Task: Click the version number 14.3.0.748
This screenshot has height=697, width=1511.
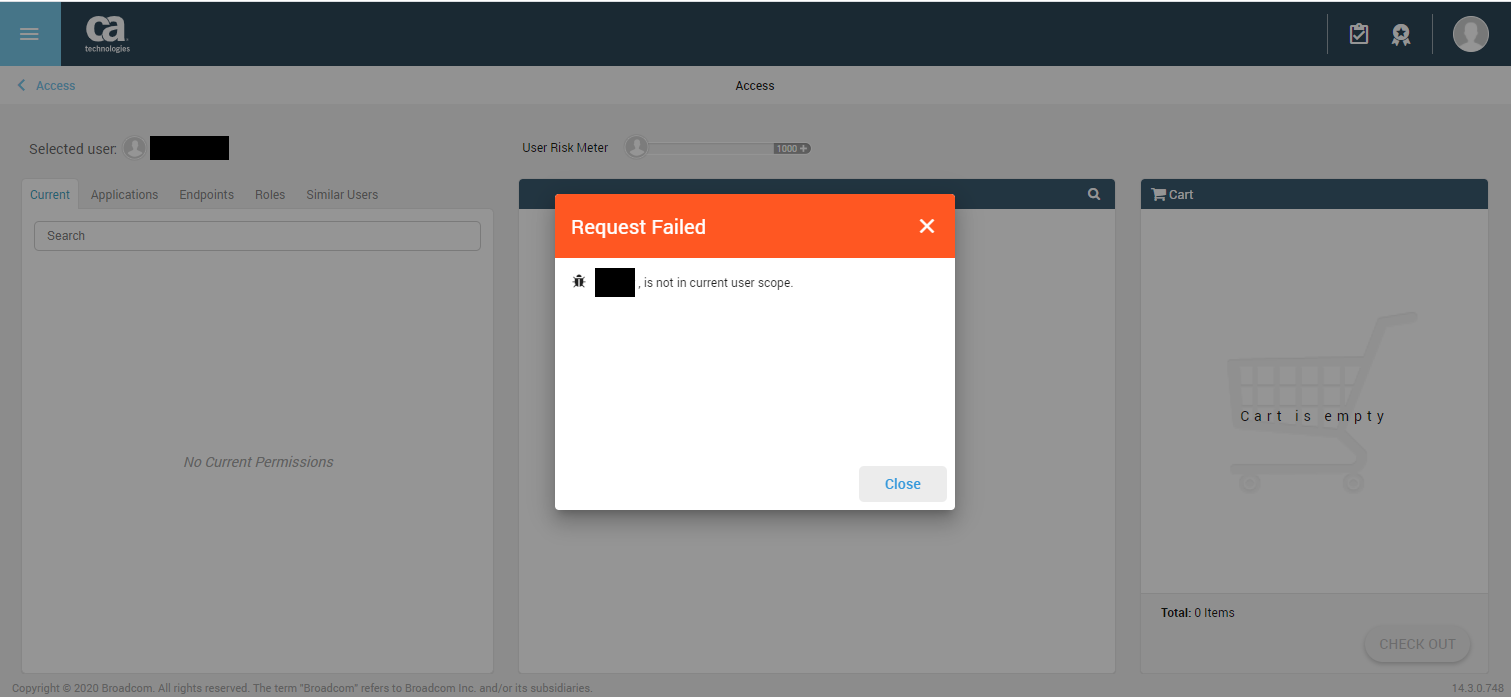Action: pyautogui.click(x=1477, y=688)
